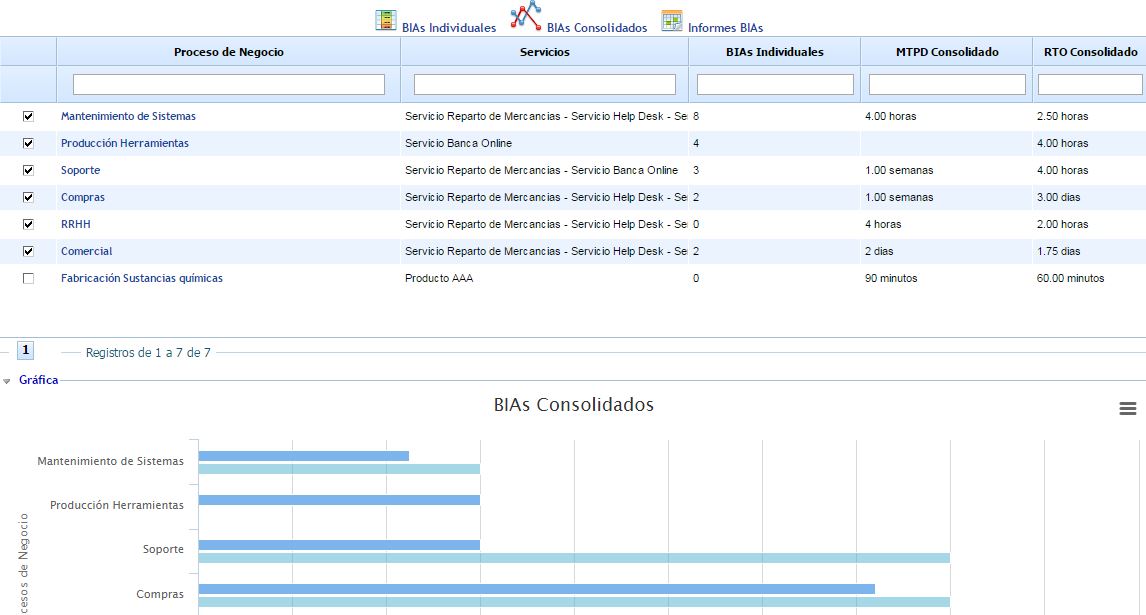Screen dimensions: 1146x615
Task: Click the BIAs Consolidados graph icon
Action: (x=525, y=16)
